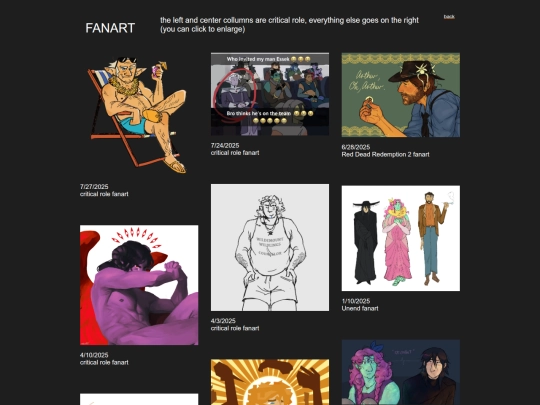Screen dimensions: 540x405
Task: Click the Red Dead Redemption 2 fanart caption
Action: pos(385,151)
